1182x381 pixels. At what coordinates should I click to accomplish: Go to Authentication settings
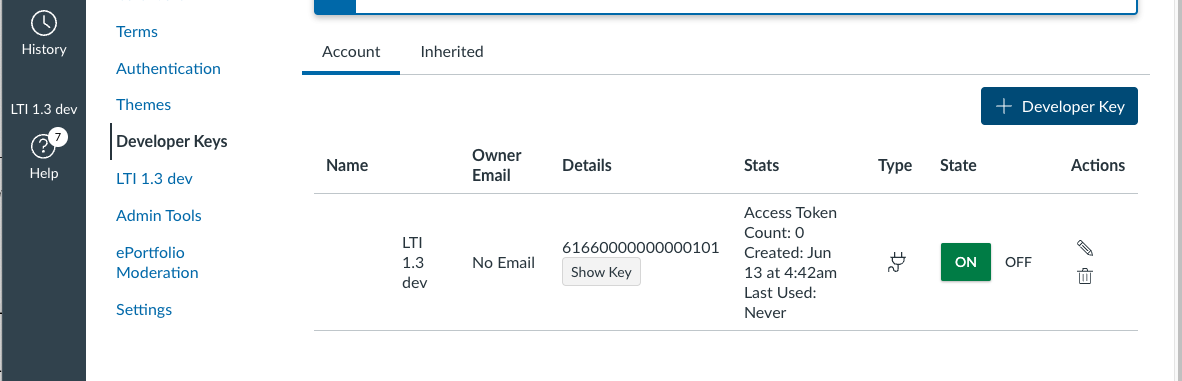click(x=168, y=69)
